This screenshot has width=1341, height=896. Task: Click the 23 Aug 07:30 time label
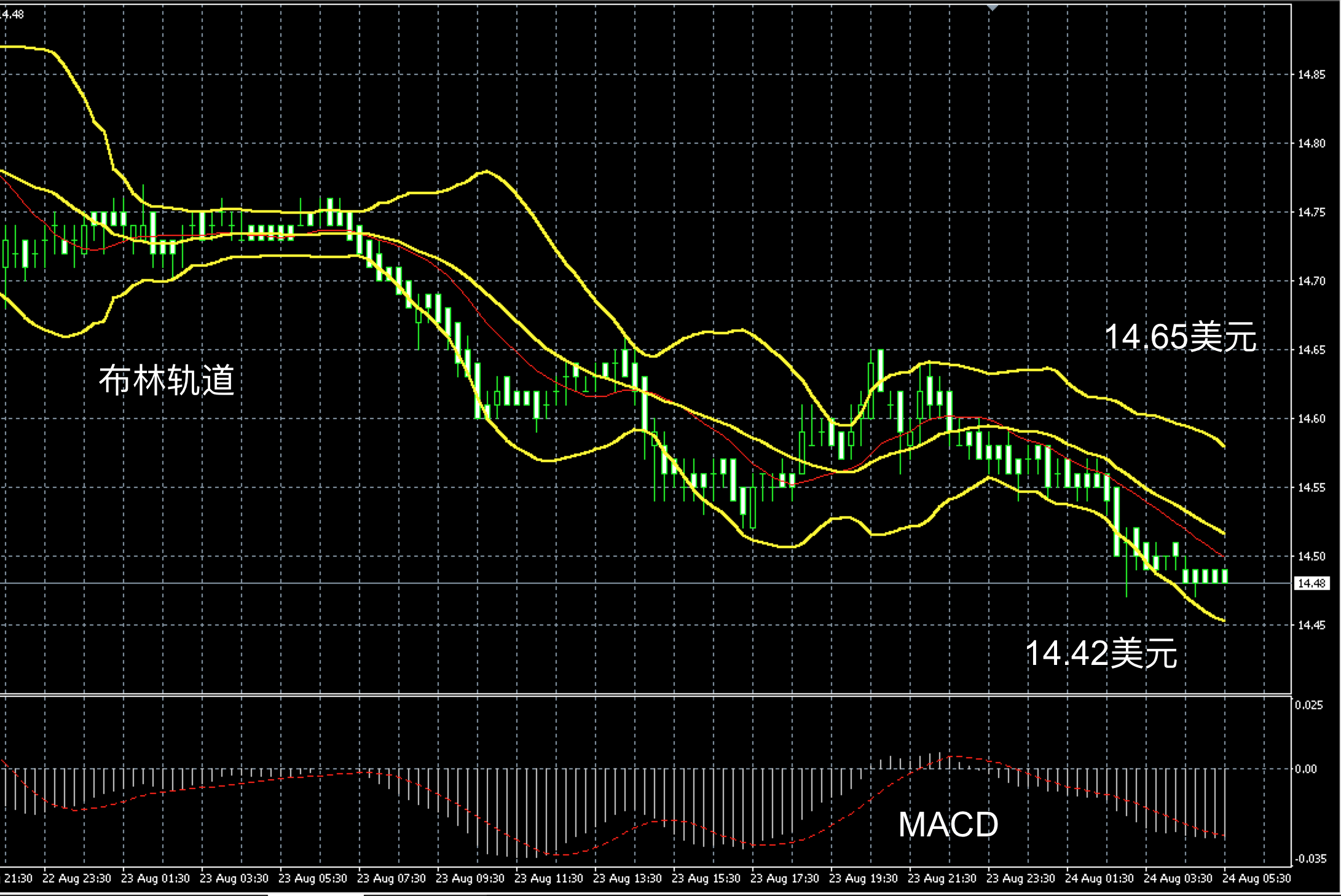(x=391, y=879)
